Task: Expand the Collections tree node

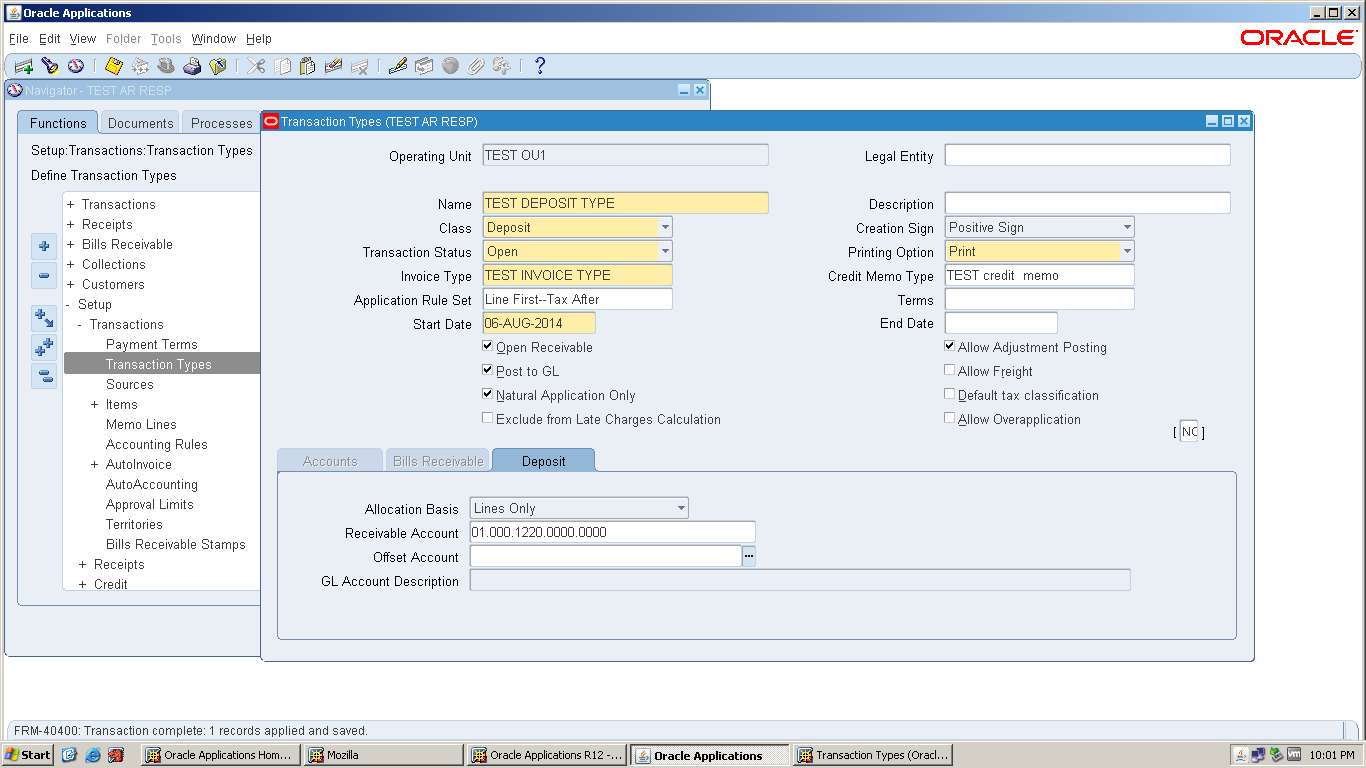Action: tap(71, 264)
